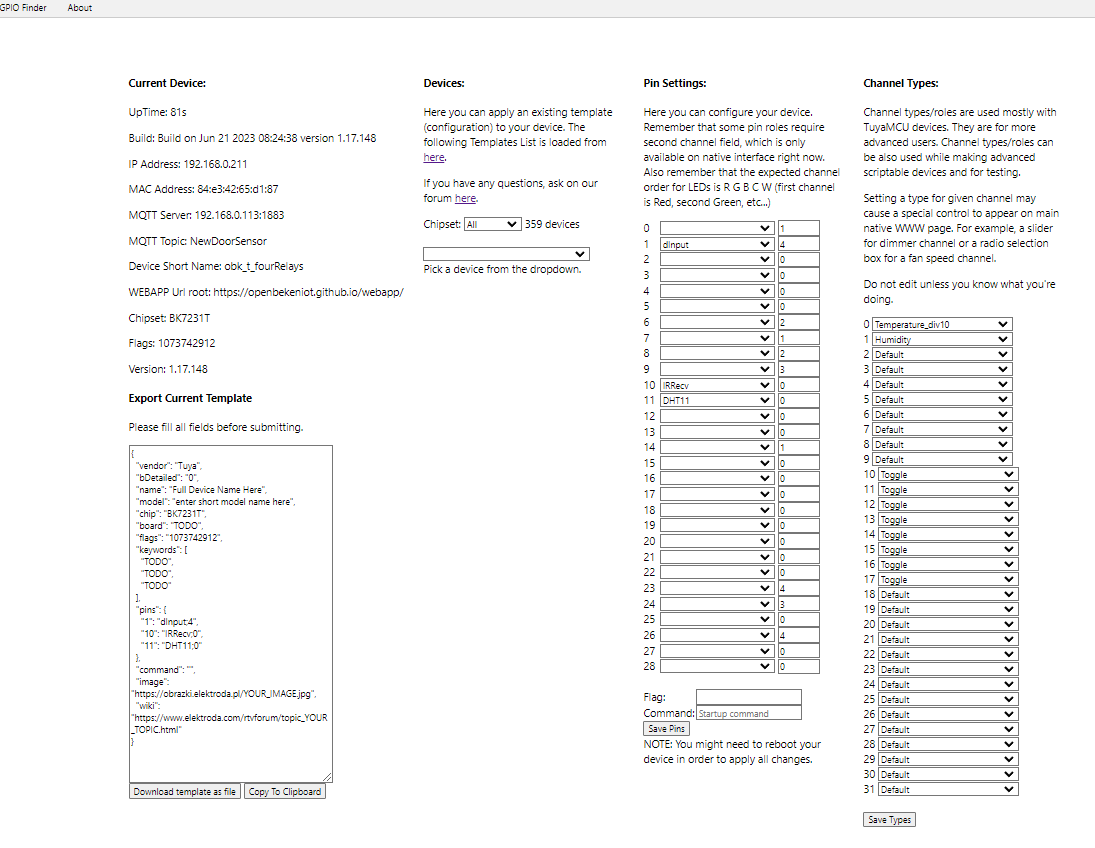Click 'Device Short Name: obk_t_fourRelays' text
Screen dimensions: 1095x848
pyautogui.click(x=216, y=266)
